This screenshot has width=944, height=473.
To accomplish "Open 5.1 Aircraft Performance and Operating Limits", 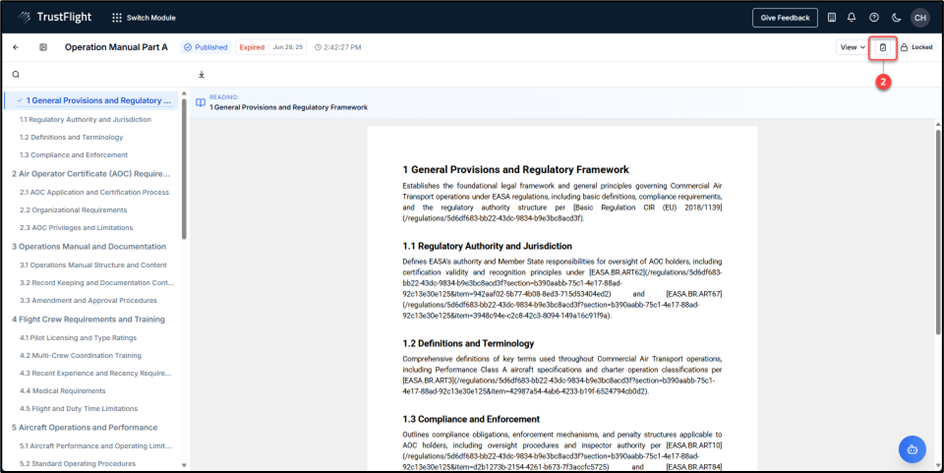I will click(x=96, y=446).
